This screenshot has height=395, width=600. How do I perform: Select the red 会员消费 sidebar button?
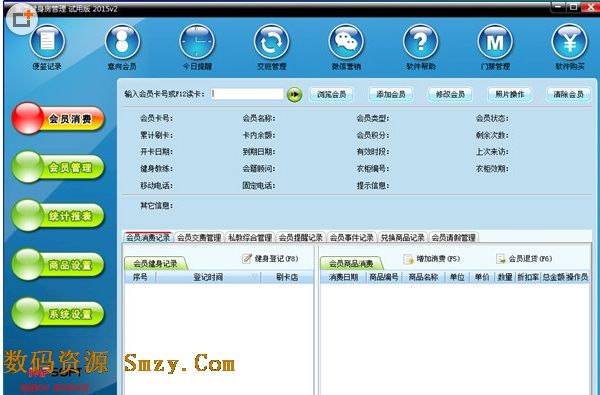click(58, 119)
